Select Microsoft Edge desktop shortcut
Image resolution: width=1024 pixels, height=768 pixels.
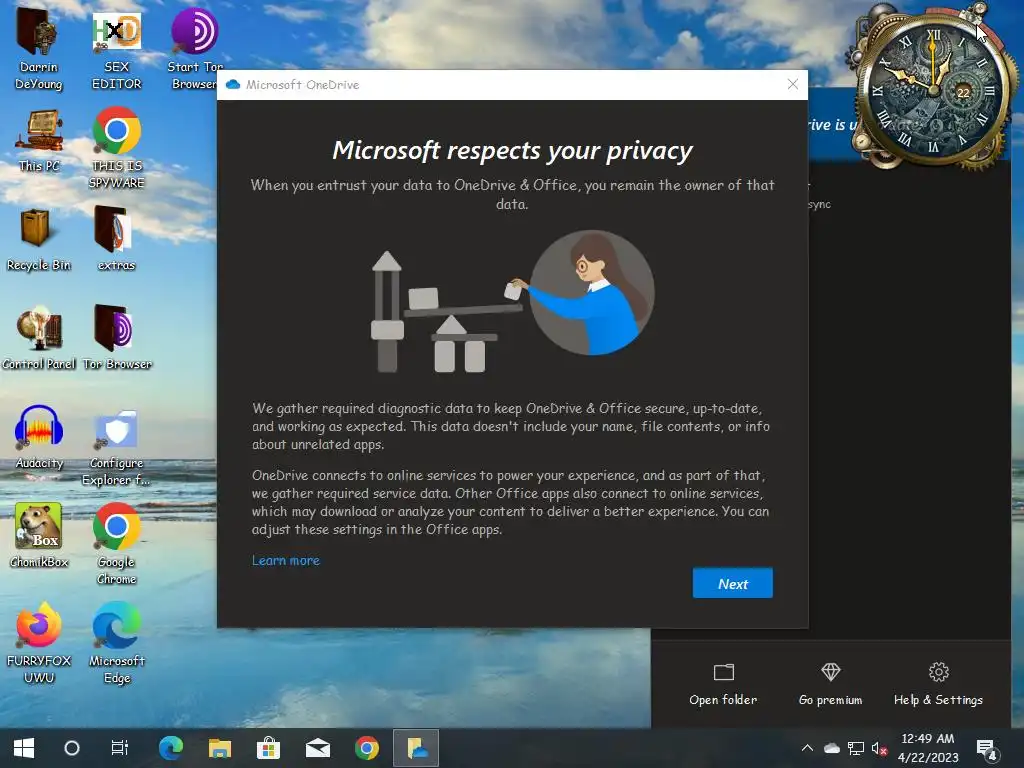pyautogui.click(x=116, y=642)
